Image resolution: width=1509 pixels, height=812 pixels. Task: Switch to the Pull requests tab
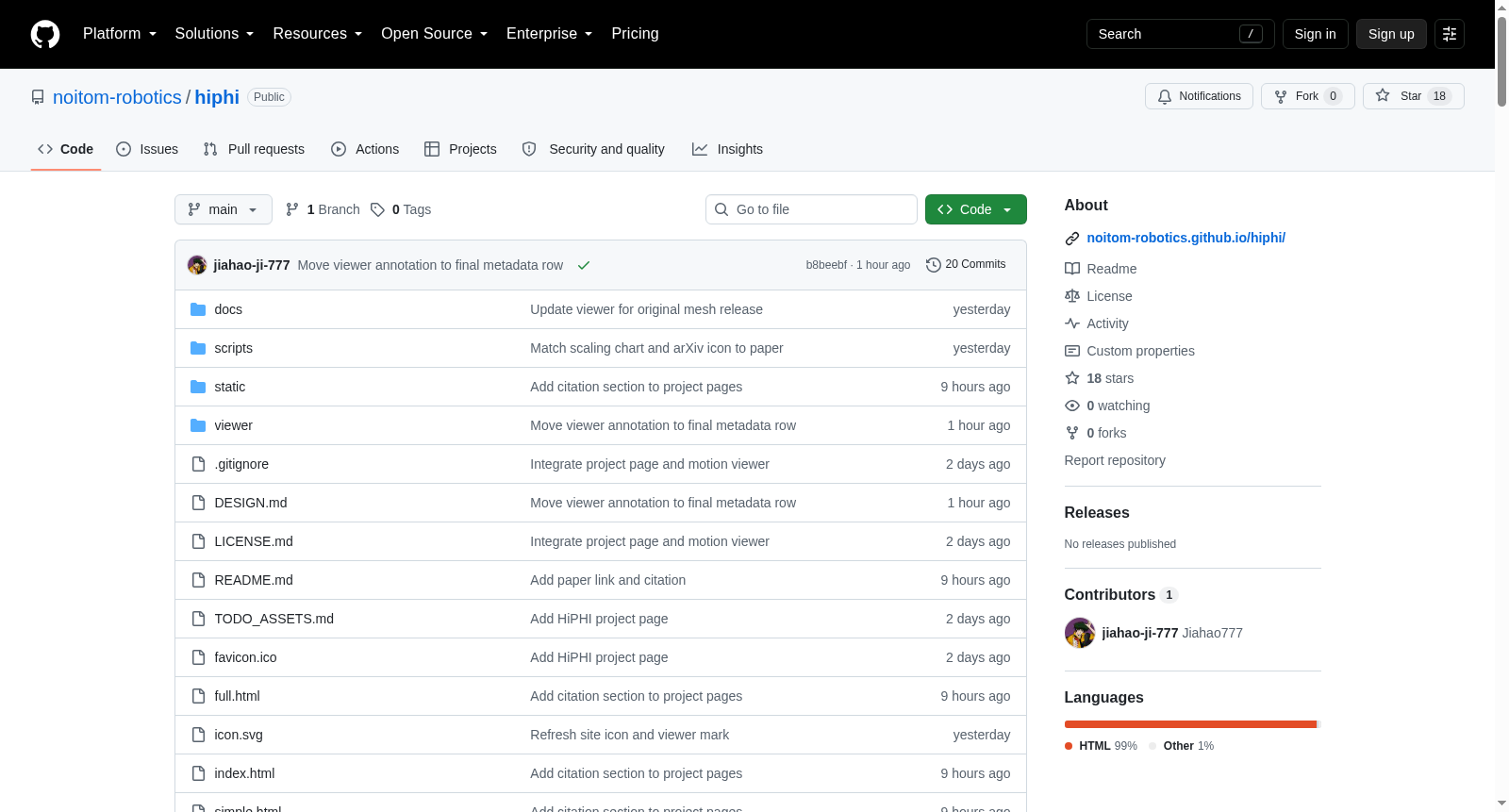[254, 149]
